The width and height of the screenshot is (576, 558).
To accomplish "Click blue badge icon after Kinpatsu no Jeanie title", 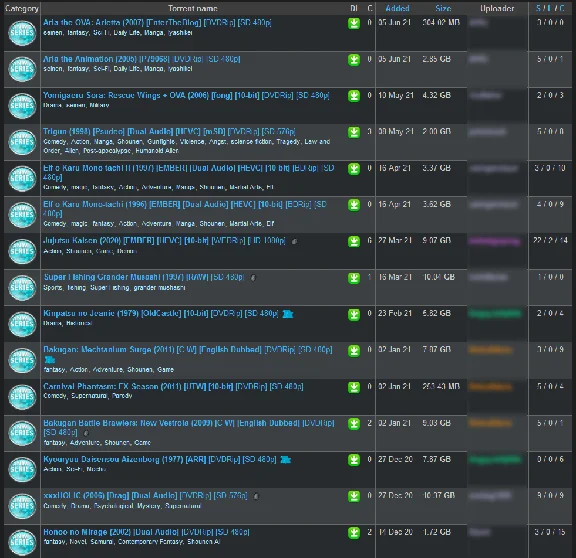I will pyautogui.click(x=288, y=314).
